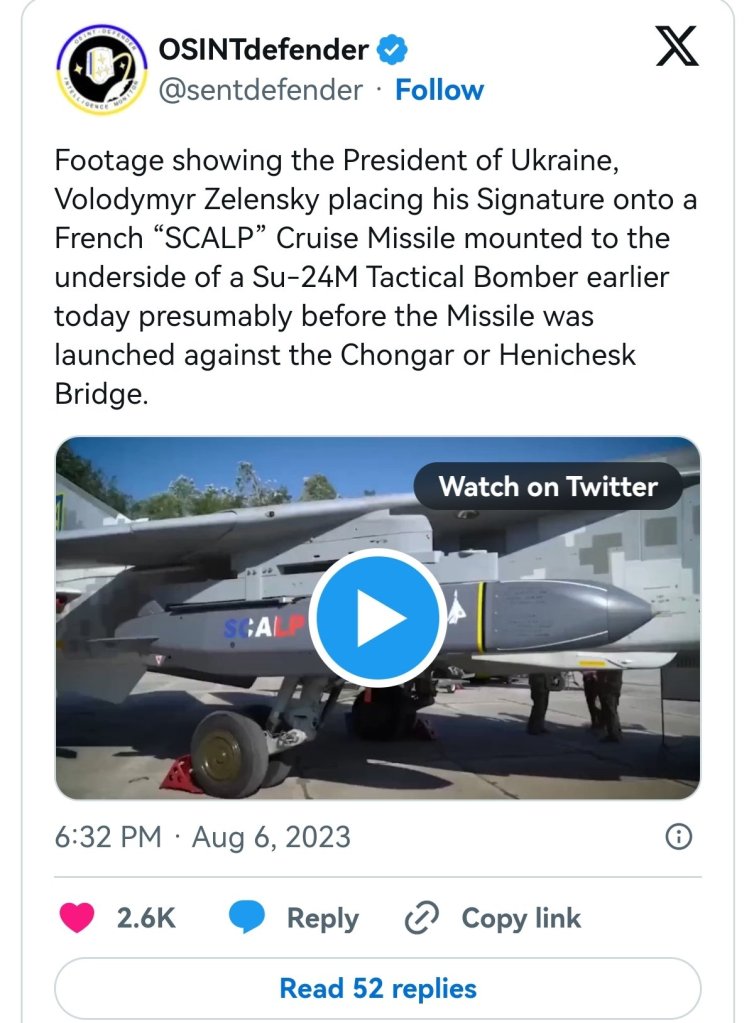This screenshot has height=1023, width=754.
Task: Open the 6:32 PM Aug 6, 2023 timestamp
Action: tap(203, 837)
